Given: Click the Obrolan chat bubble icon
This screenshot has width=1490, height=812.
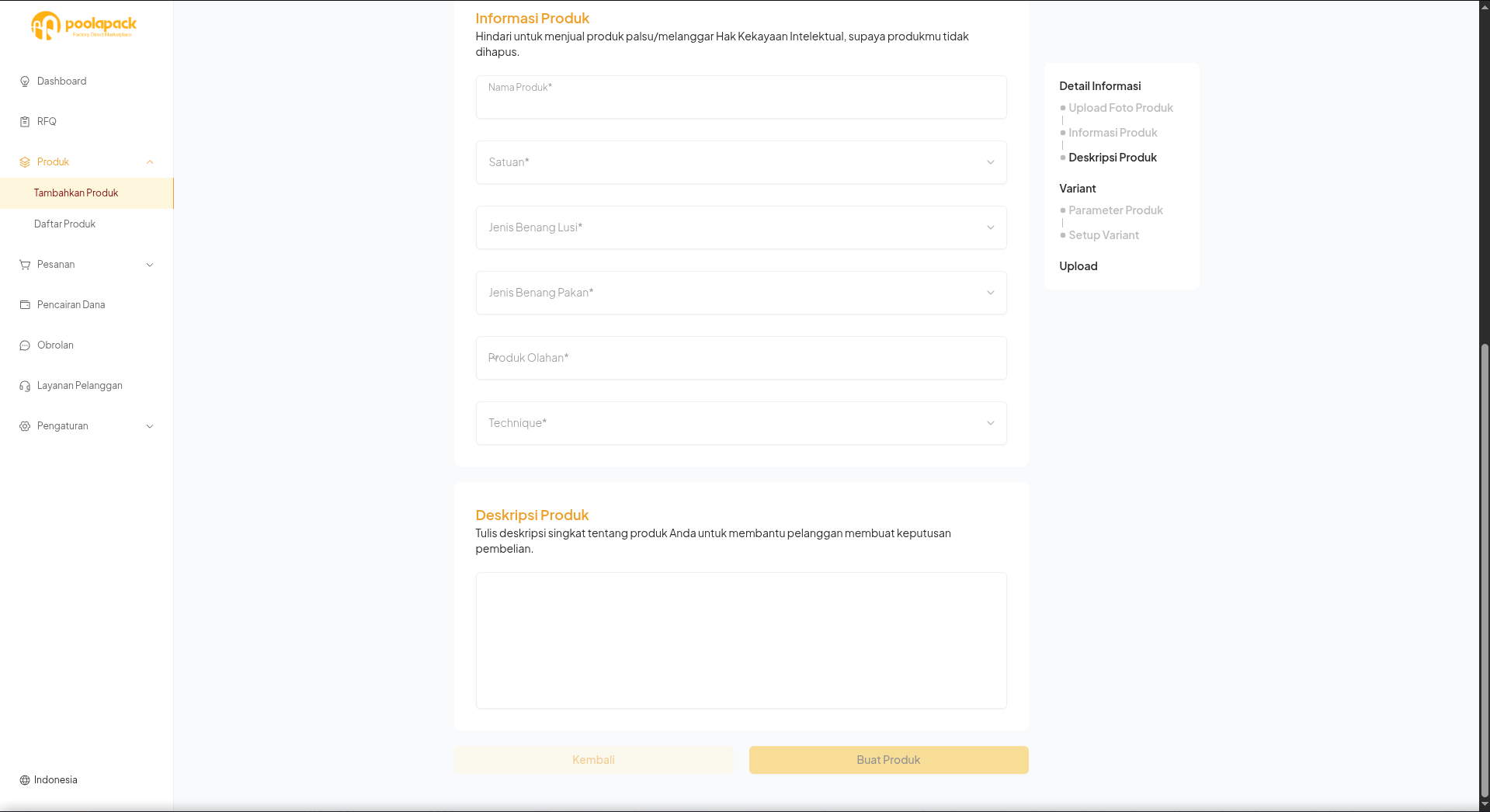Looking at the screenshot, I should click(25, 345).
